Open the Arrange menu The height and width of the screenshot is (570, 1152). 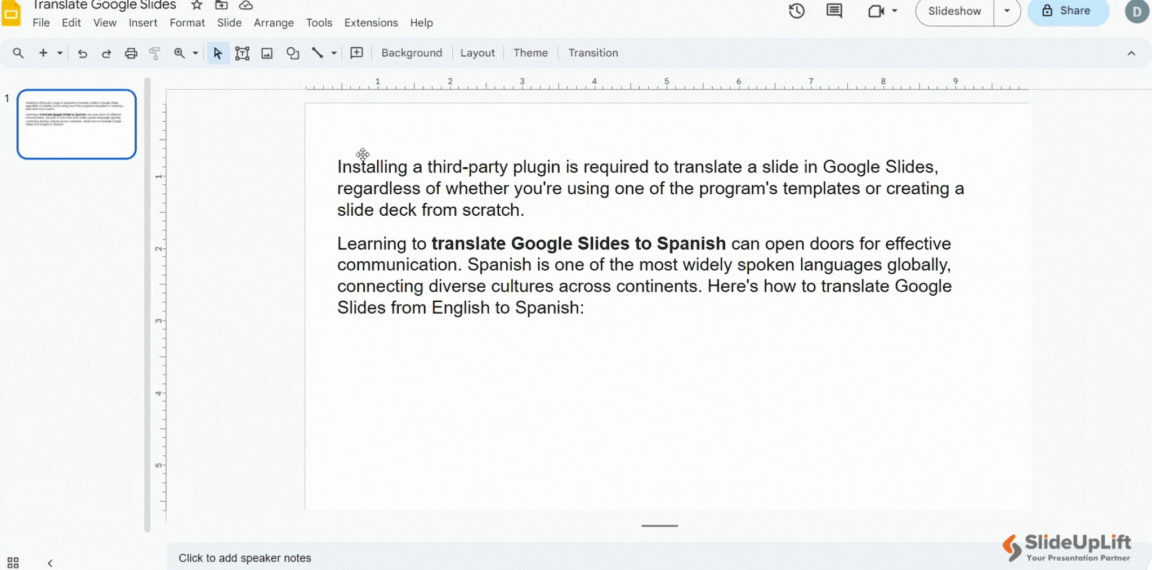click(x=274, y=23)
